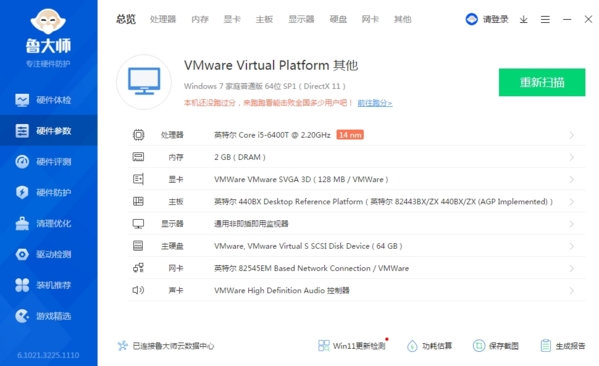Switch to the 总览 tab

pyautogui.click(x=126, y=19)
